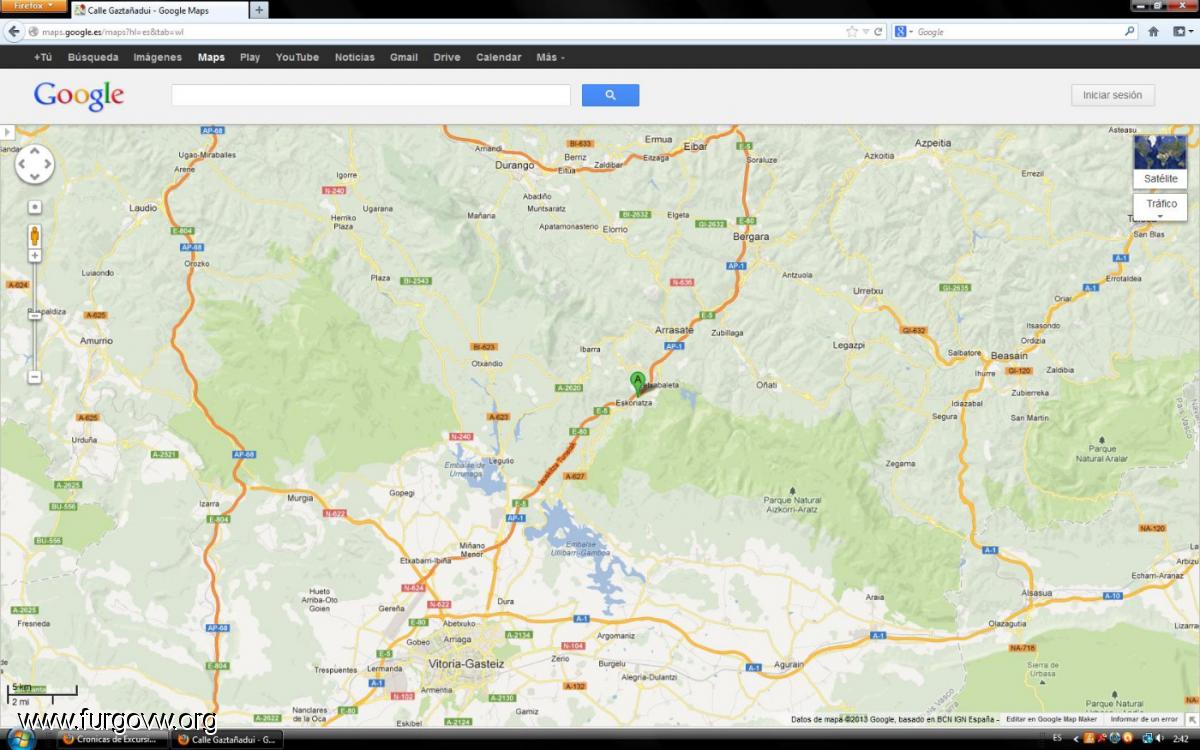Image resolution: width=1200 pixels, height=750 pixels.
Task: Click the green A marker at Eskoriatza
Action: [637, 382]
